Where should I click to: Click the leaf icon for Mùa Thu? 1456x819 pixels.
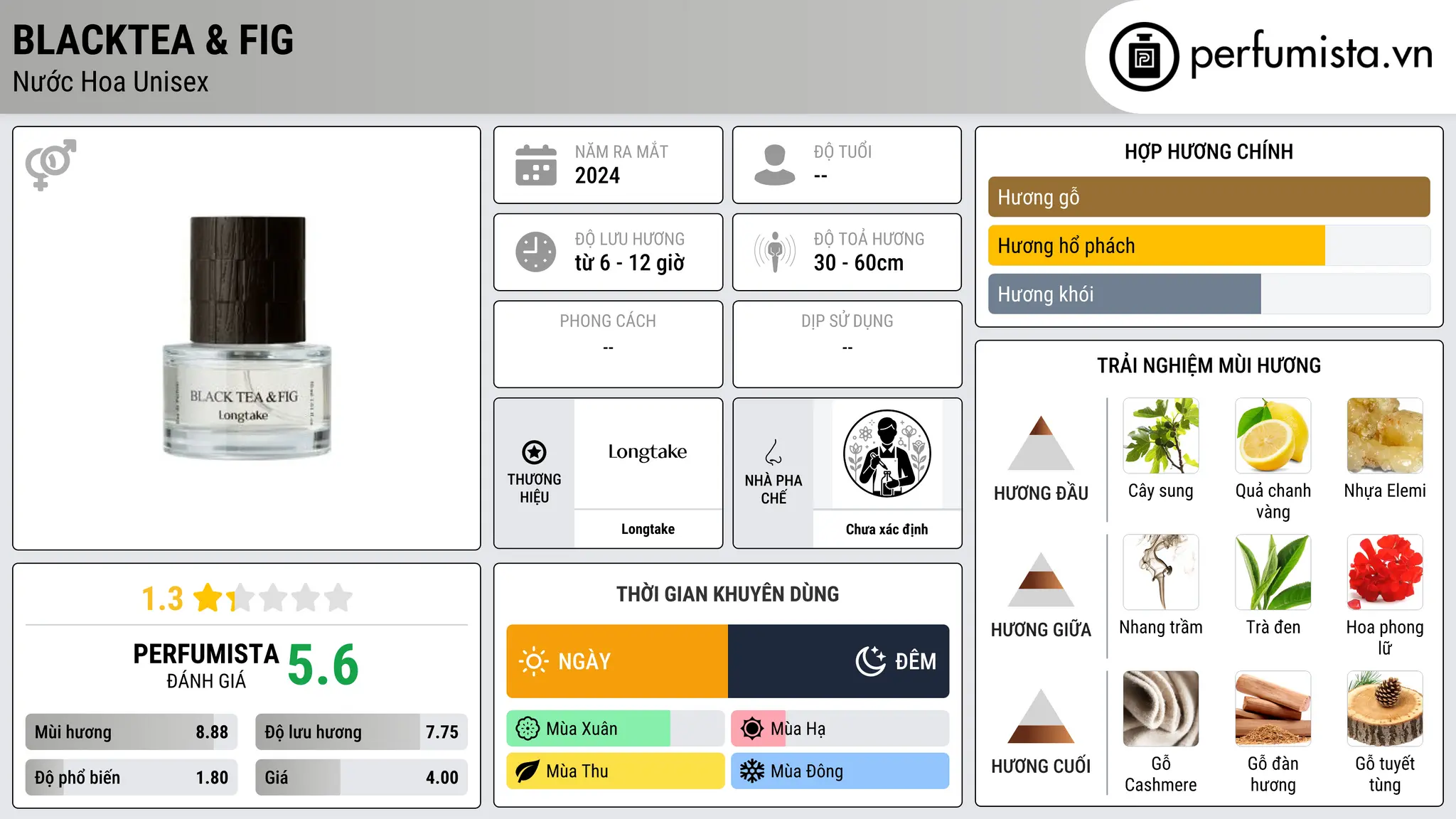coord(528,771)
